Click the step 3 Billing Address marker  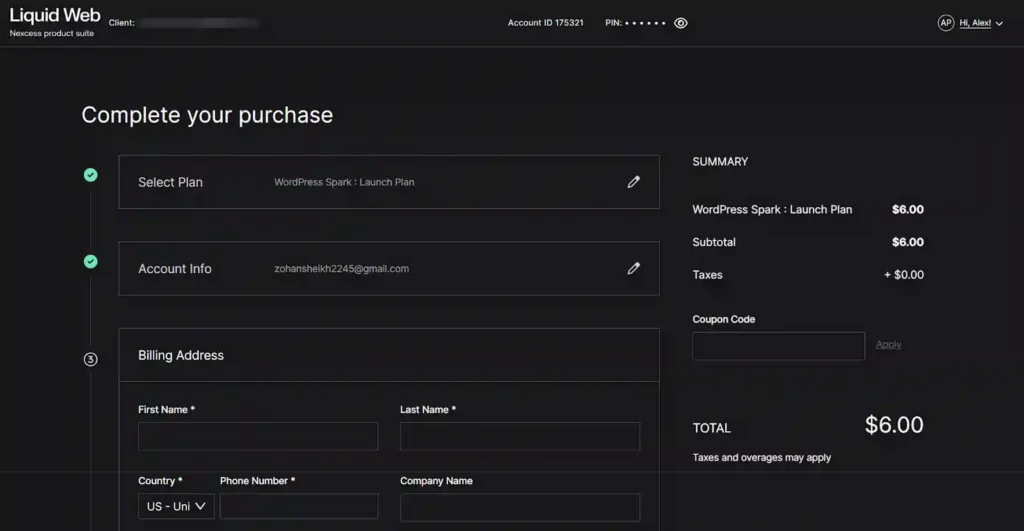coord(91,359)
